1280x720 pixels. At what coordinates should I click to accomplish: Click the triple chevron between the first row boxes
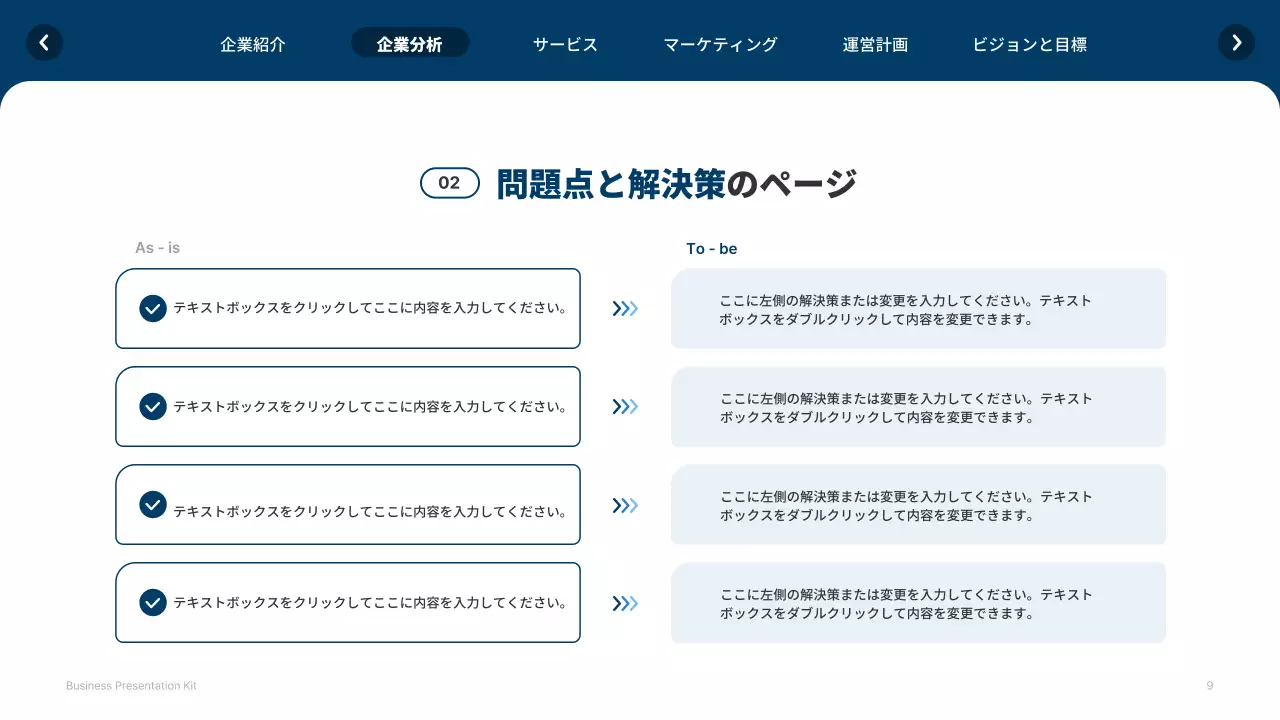[x=625, y=309]
